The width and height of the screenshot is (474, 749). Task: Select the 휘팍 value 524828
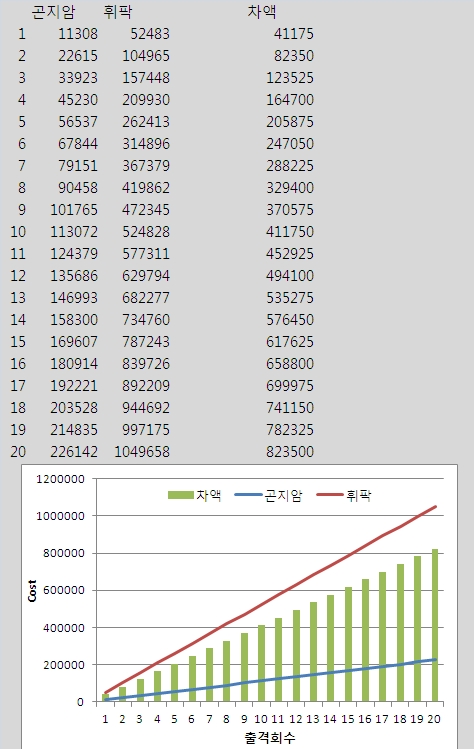pyautogui.click(x=146, y=232)
